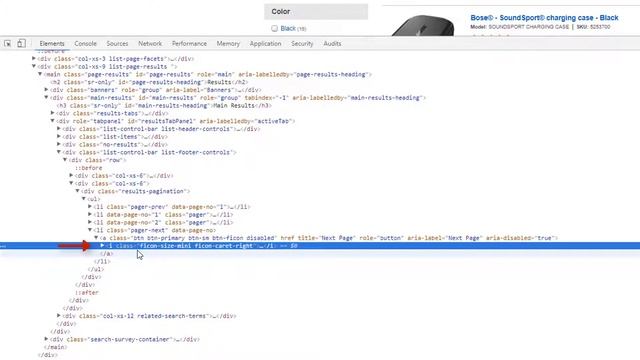
Task: Click the Color facet heading
Action: point(281,11)
